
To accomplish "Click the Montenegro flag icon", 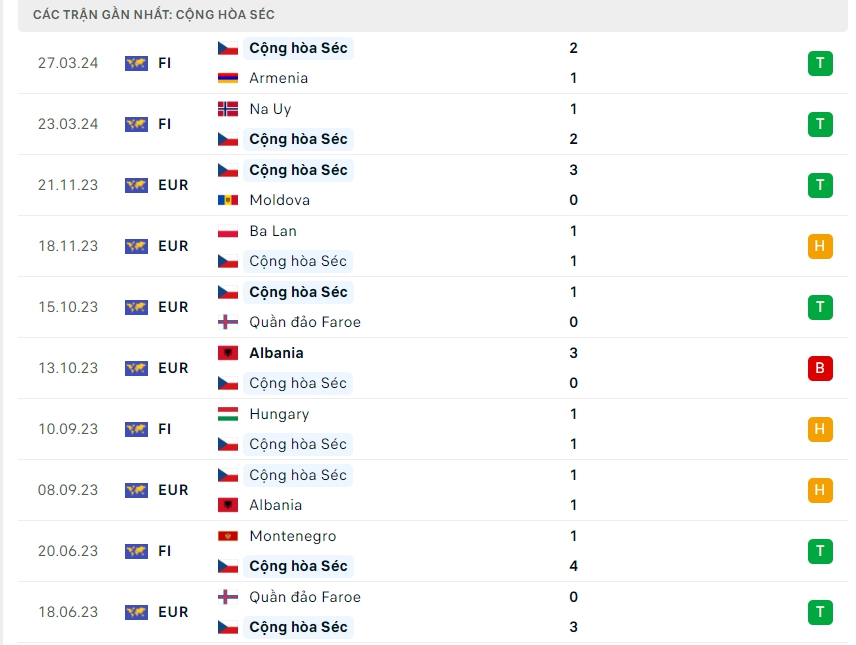I will pyautogui.click(x=228, y=536).
